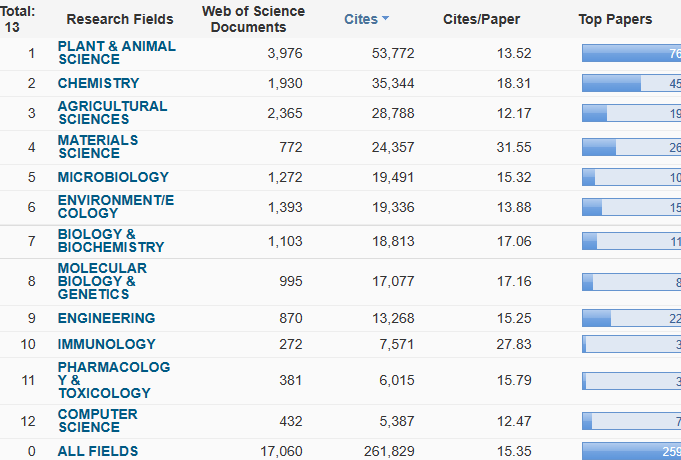
Task: Click the All Fields summary link
Action: pyautogui.click(x=98, y=451)
